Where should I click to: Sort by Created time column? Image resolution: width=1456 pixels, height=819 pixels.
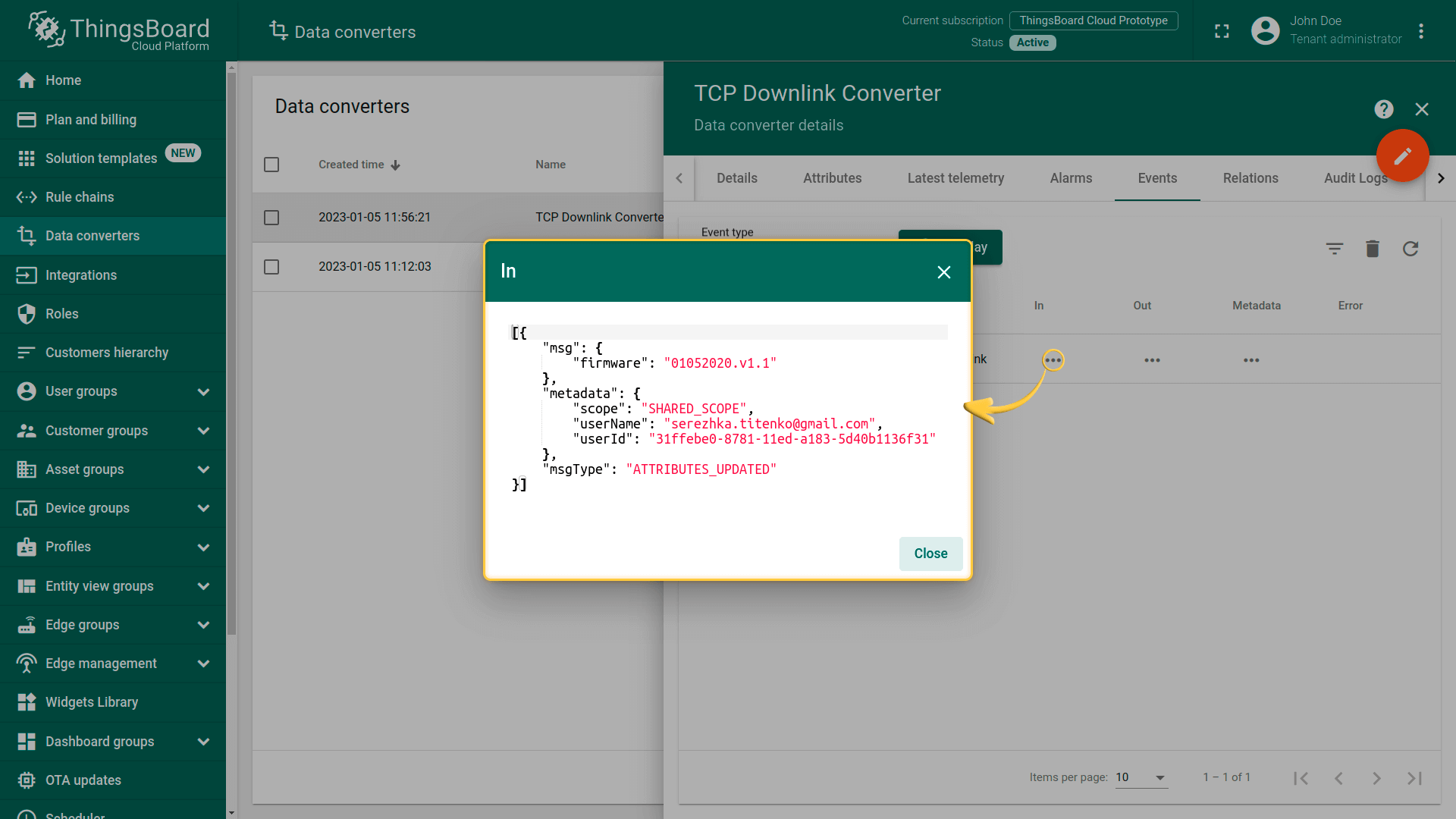359,165
